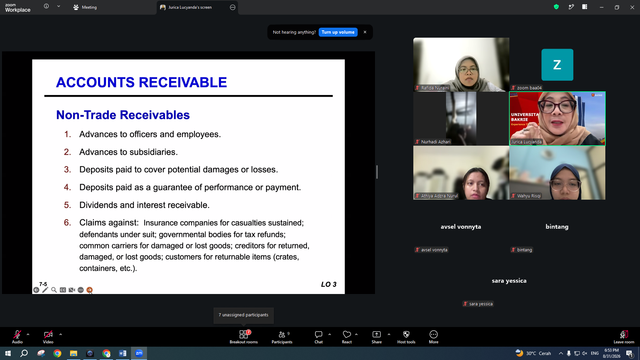The height and width of the screenshot is (360, 640).
Task: Click the sparkle companion icon in title bar
Action: tap(571, 7)
